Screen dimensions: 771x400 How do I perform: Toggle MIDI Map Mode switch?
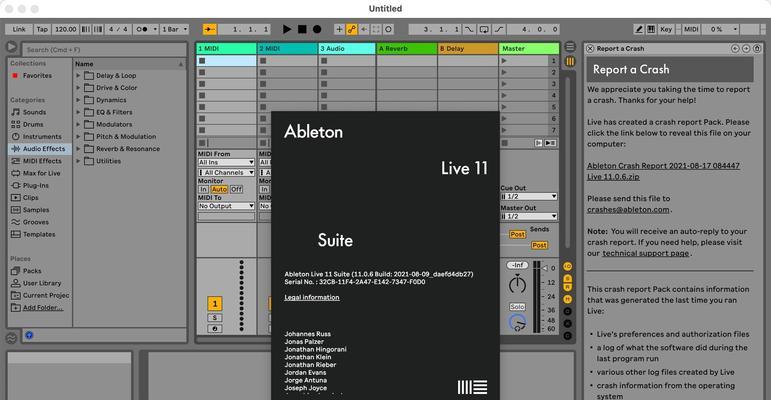[691, 30]
